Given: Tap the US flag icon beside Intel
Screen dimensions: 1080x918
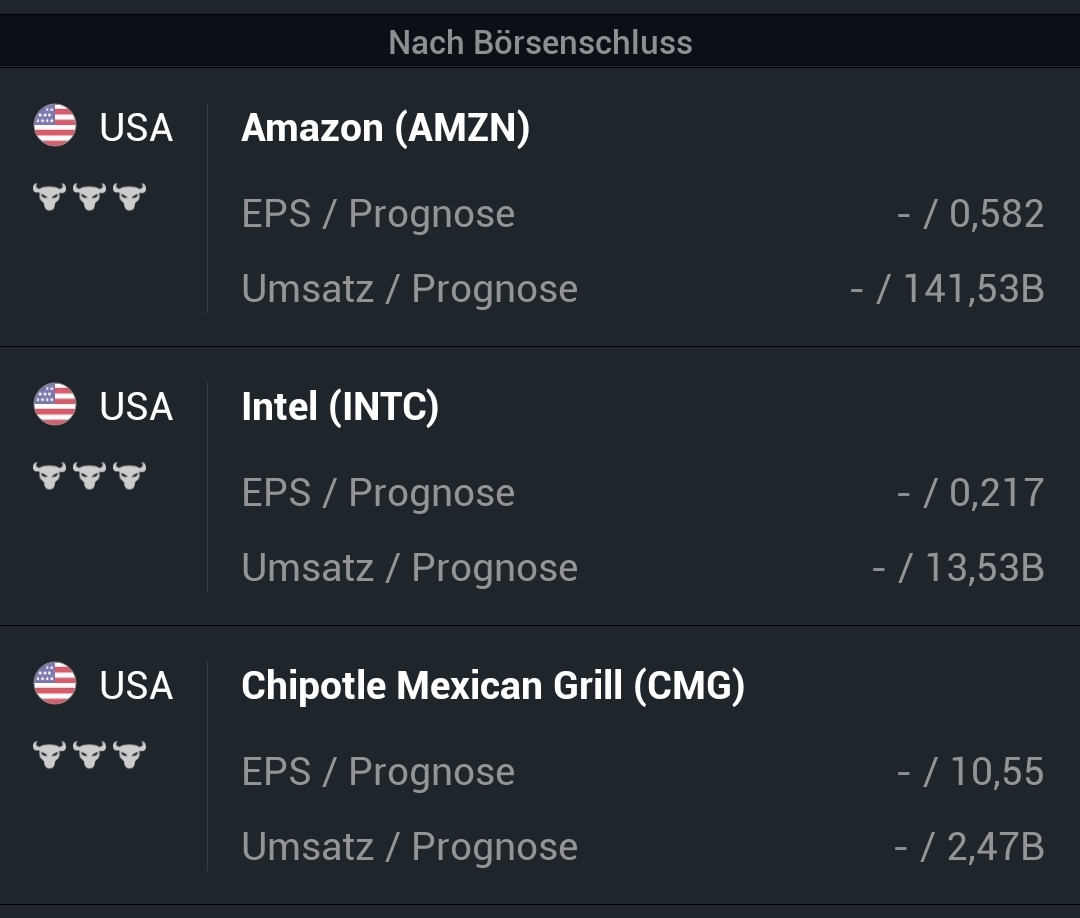Looking at the screenshot, I should click(x=55, y=405).
